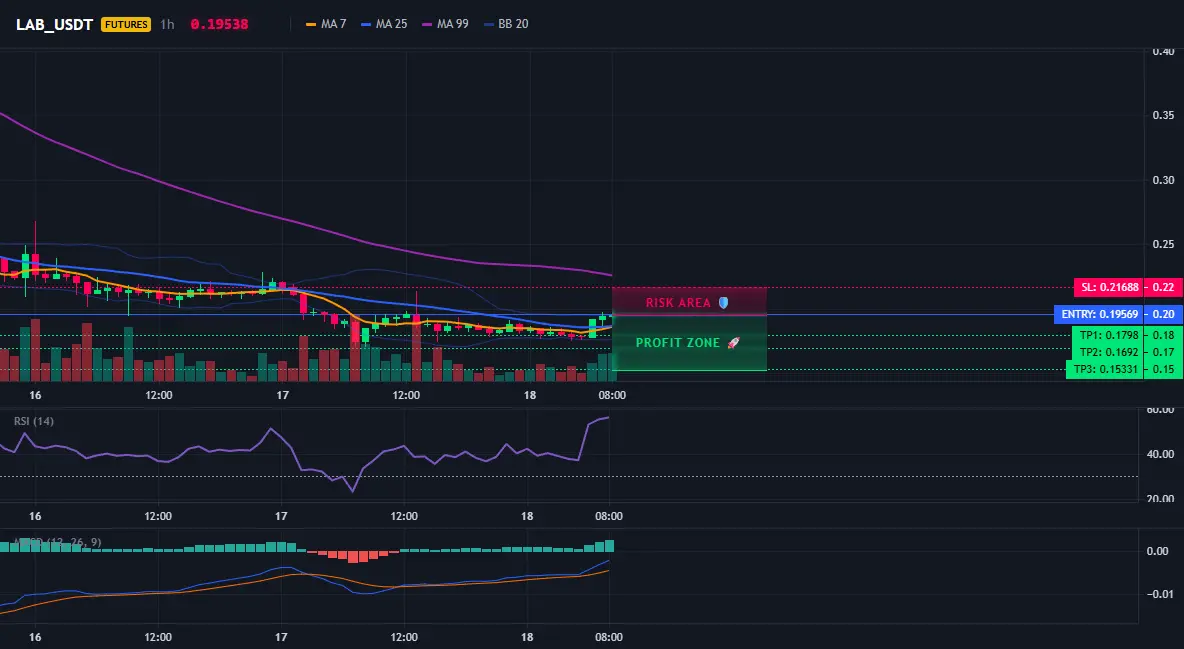Image resolution: width=1184 pixels, height=649 pixels.
Task: Click the LAB_USDT symbol name
Action: [x=54, y=24]
